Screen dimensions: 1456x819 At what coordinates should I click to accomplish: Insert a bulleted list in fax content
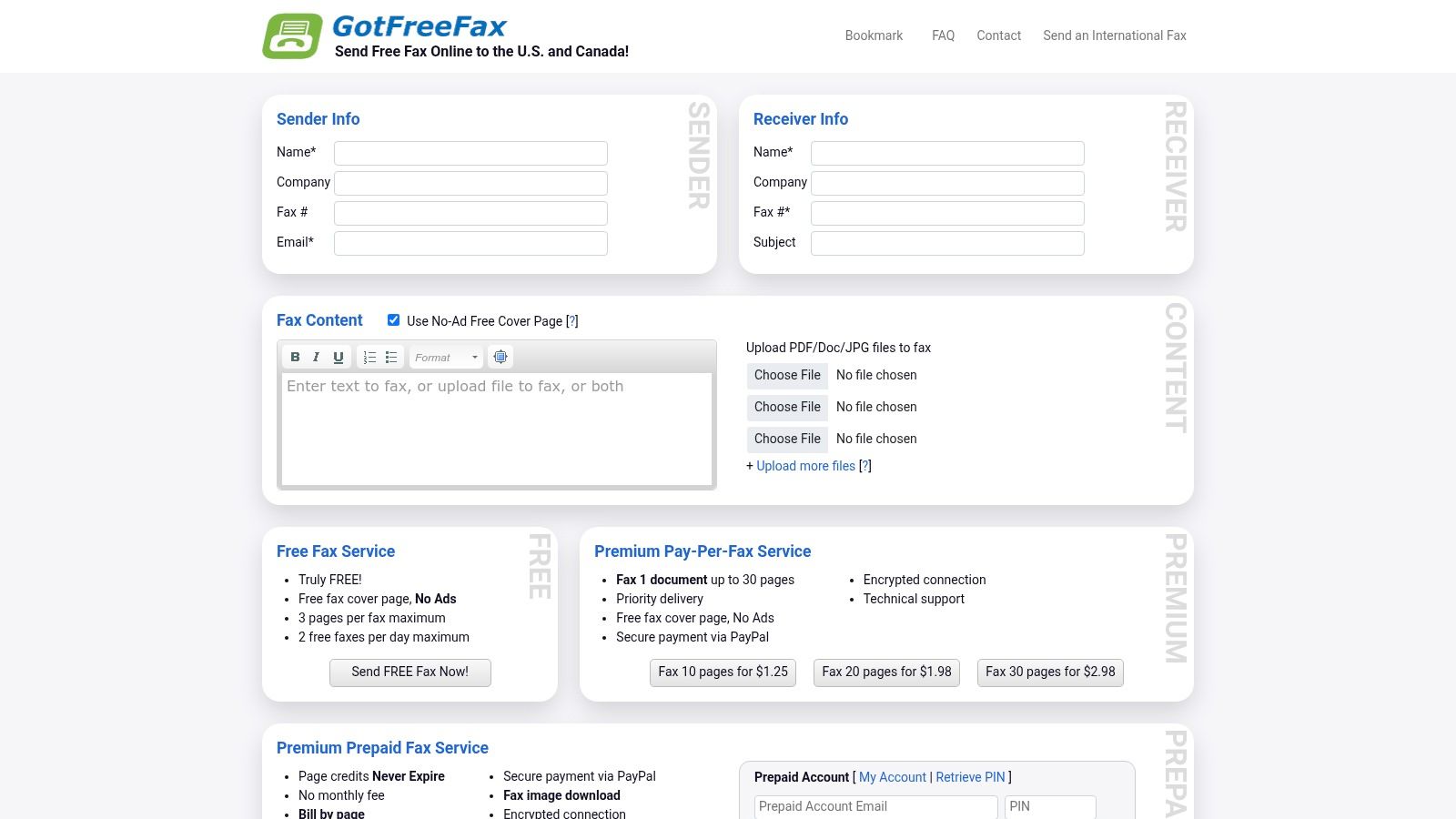391,357
